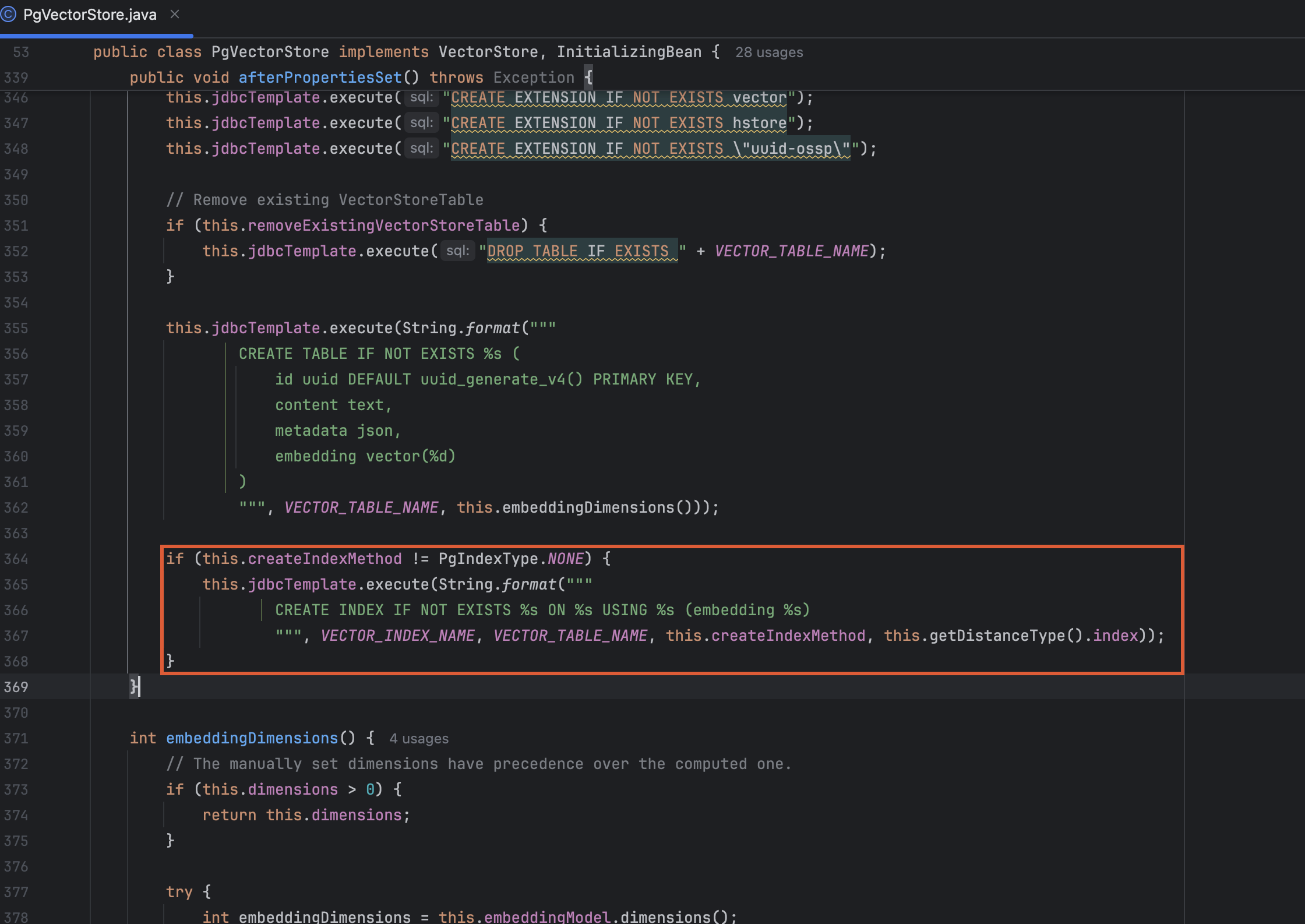Screen dimensions: 1305x924
Task: Click the 'CREATE EXTENSION IF NOT EXISTS hstore' string
Action: tap(619, 123)
